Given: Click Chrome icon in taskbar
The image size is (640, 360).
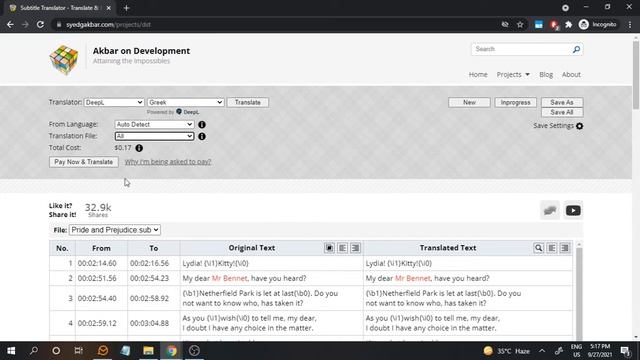Looking at the screenshot, I should click(171, 351).
